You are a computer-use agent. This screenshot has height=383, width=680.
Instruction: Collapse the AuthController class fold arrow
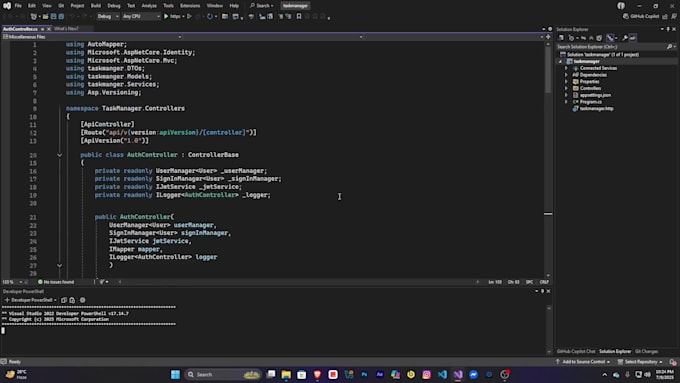point(59,155)
